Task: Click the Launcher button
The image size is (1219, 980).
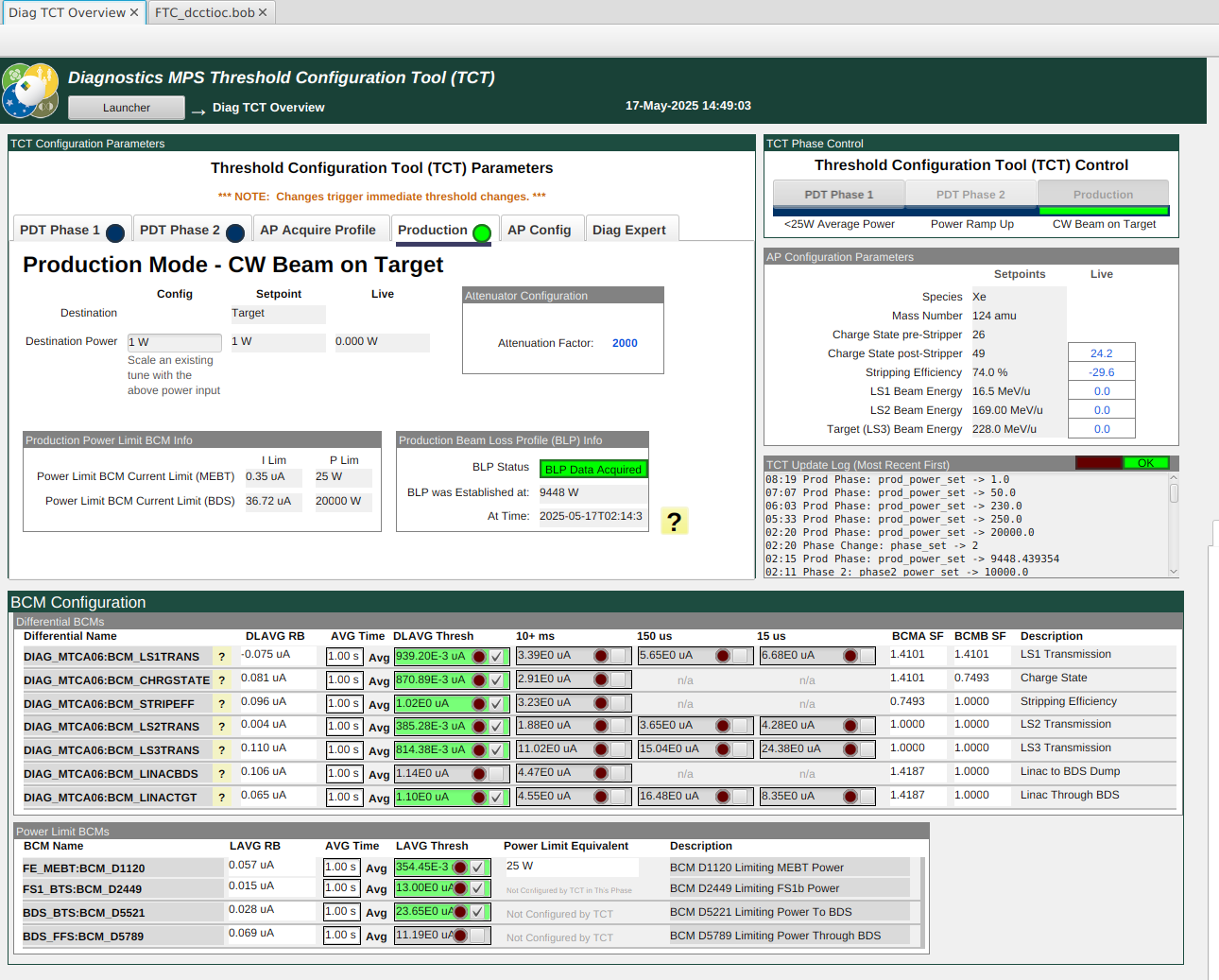Action: (x=127, y=108)
